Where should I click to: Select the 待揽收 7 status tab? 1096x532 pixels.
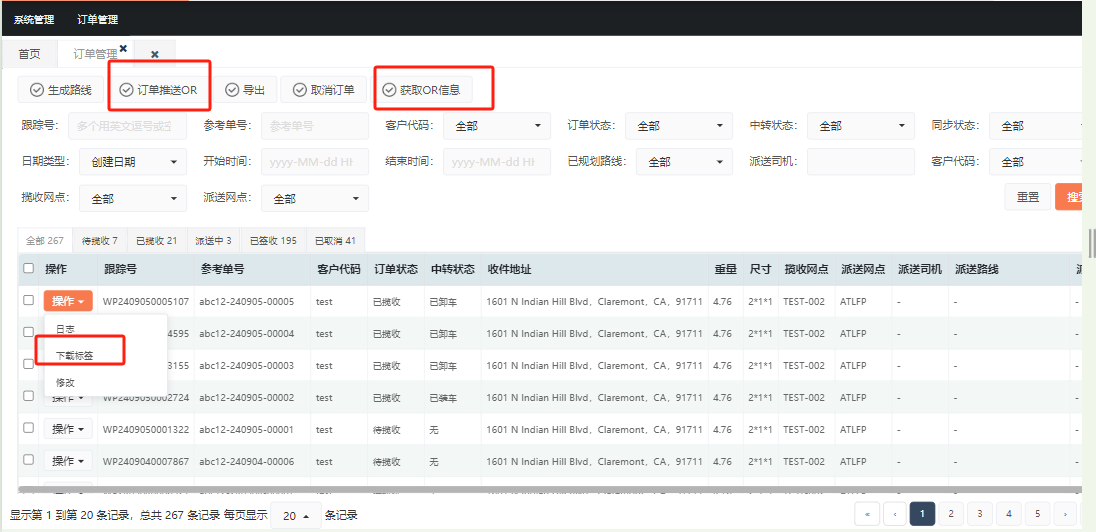click(x=100, y=240)
